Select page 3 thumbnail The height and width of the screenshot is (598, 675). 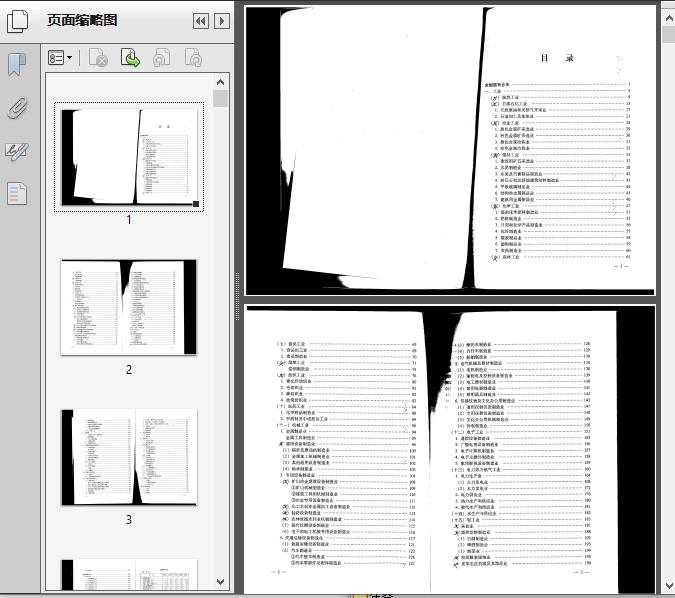(129, 457)
